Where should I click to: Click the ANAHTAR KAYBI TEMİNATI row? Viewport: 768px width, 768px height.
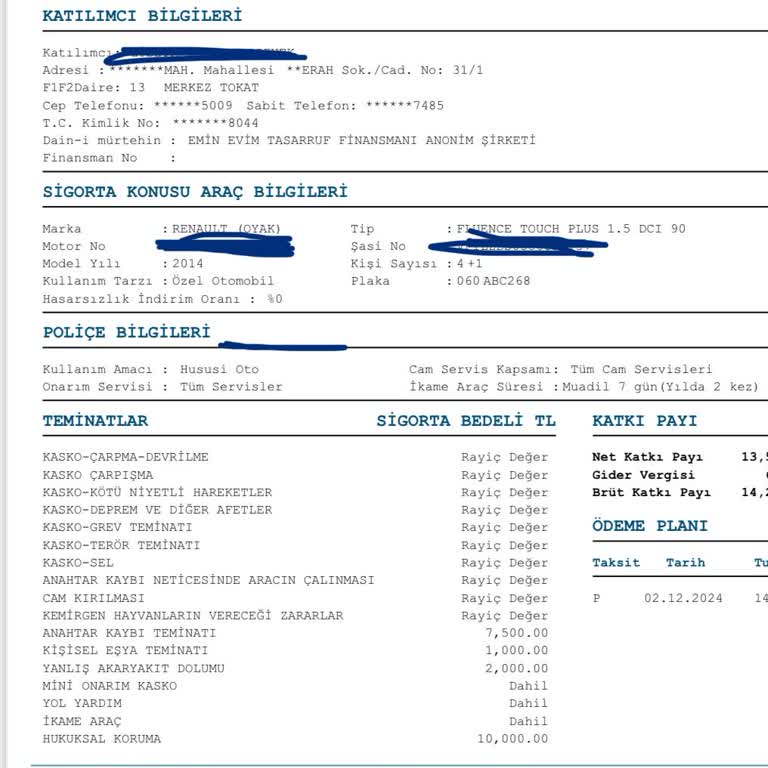tap(295, 633)
